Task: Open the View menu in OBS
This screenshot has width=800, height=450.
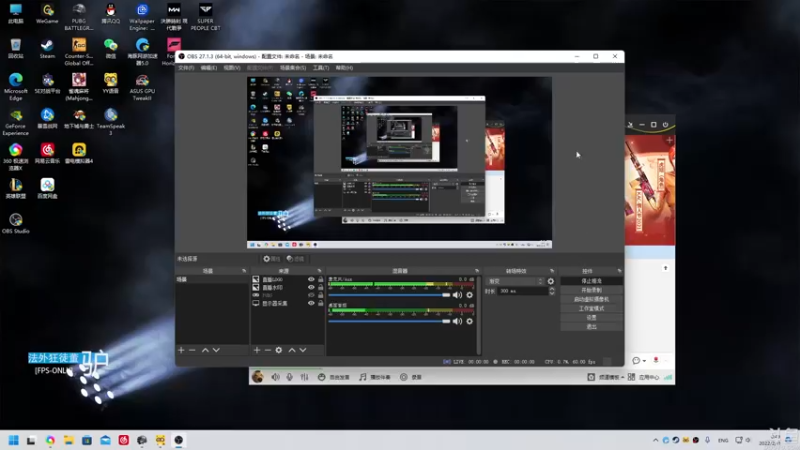Action: (232, 68)
